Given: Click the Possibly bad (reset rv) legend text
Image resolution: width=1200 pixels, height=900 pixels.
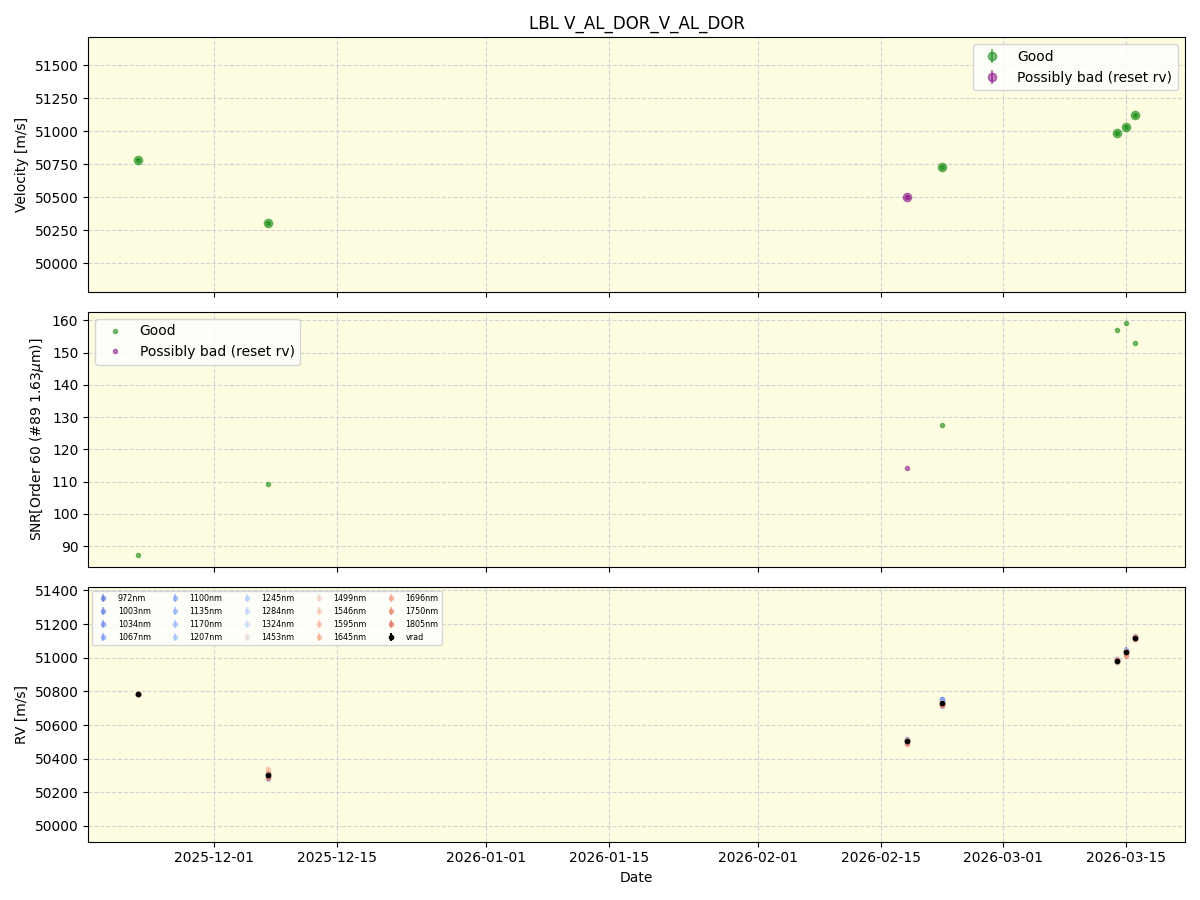Looking at the screenshot, I should [x=1093, y=77].
